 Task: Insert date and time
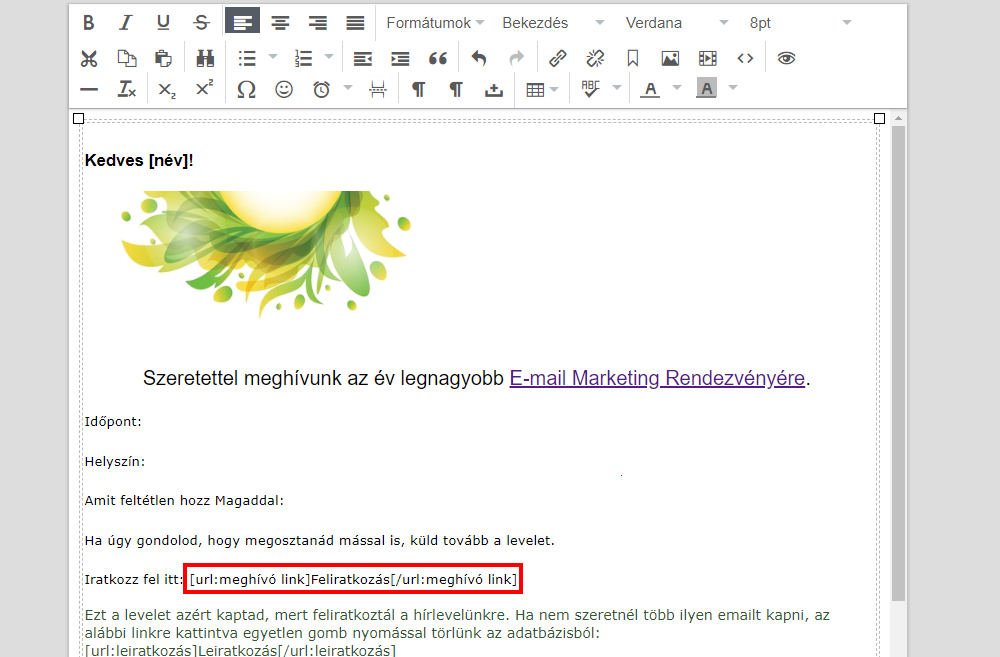pos(321,89)
